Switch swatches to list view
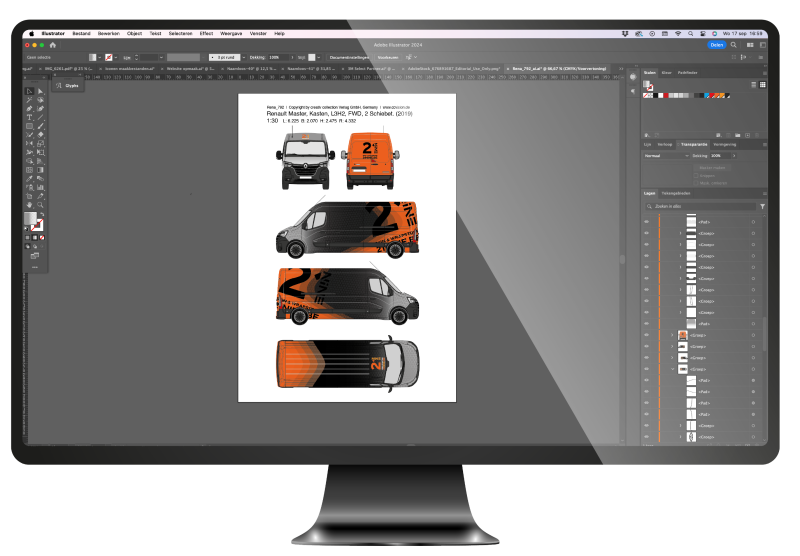This screenshot has width=800, height=556. tap(754, 84)
